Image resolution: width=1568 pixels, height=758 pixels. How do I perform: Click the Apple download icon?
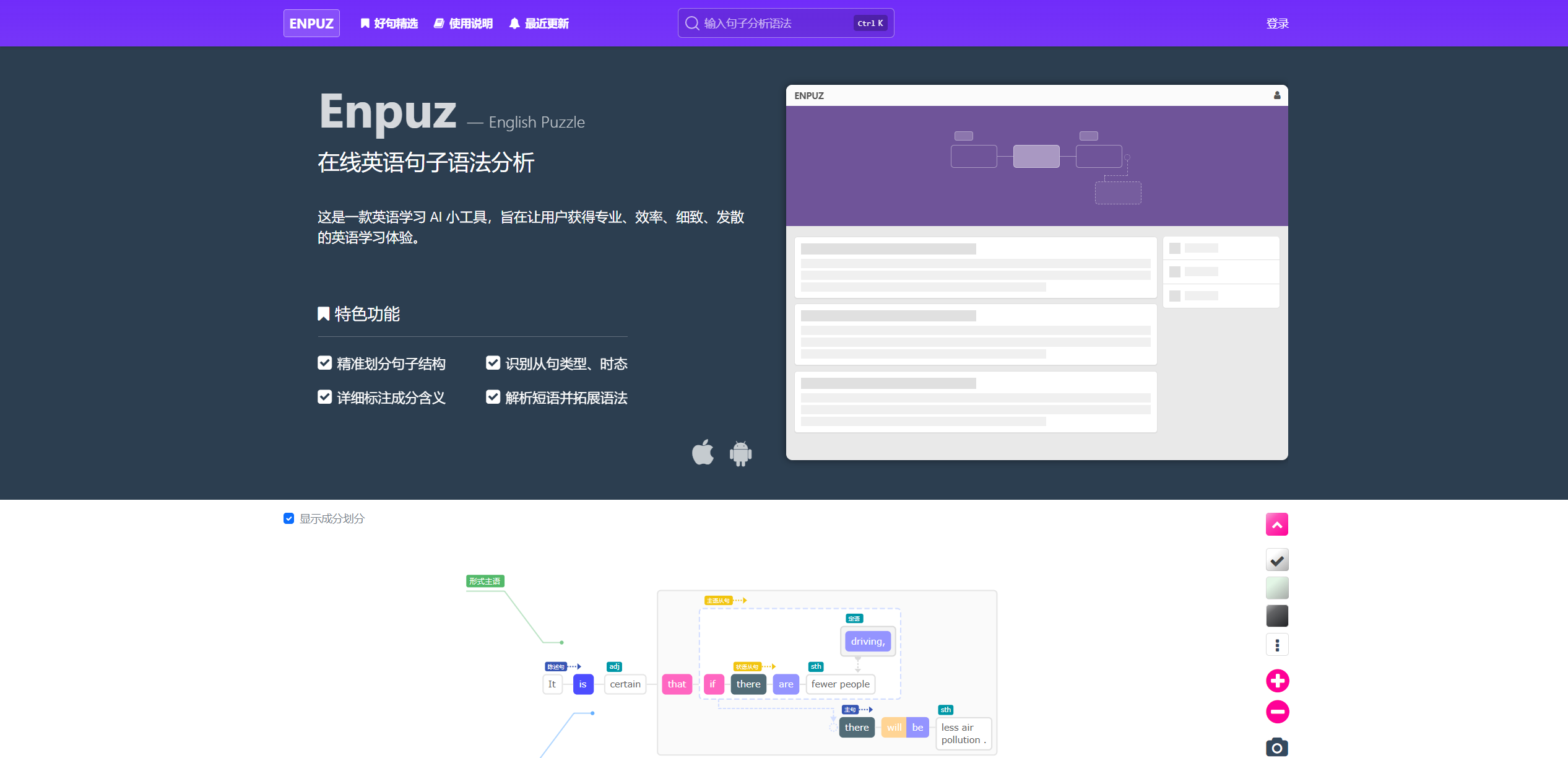point(703,453)
